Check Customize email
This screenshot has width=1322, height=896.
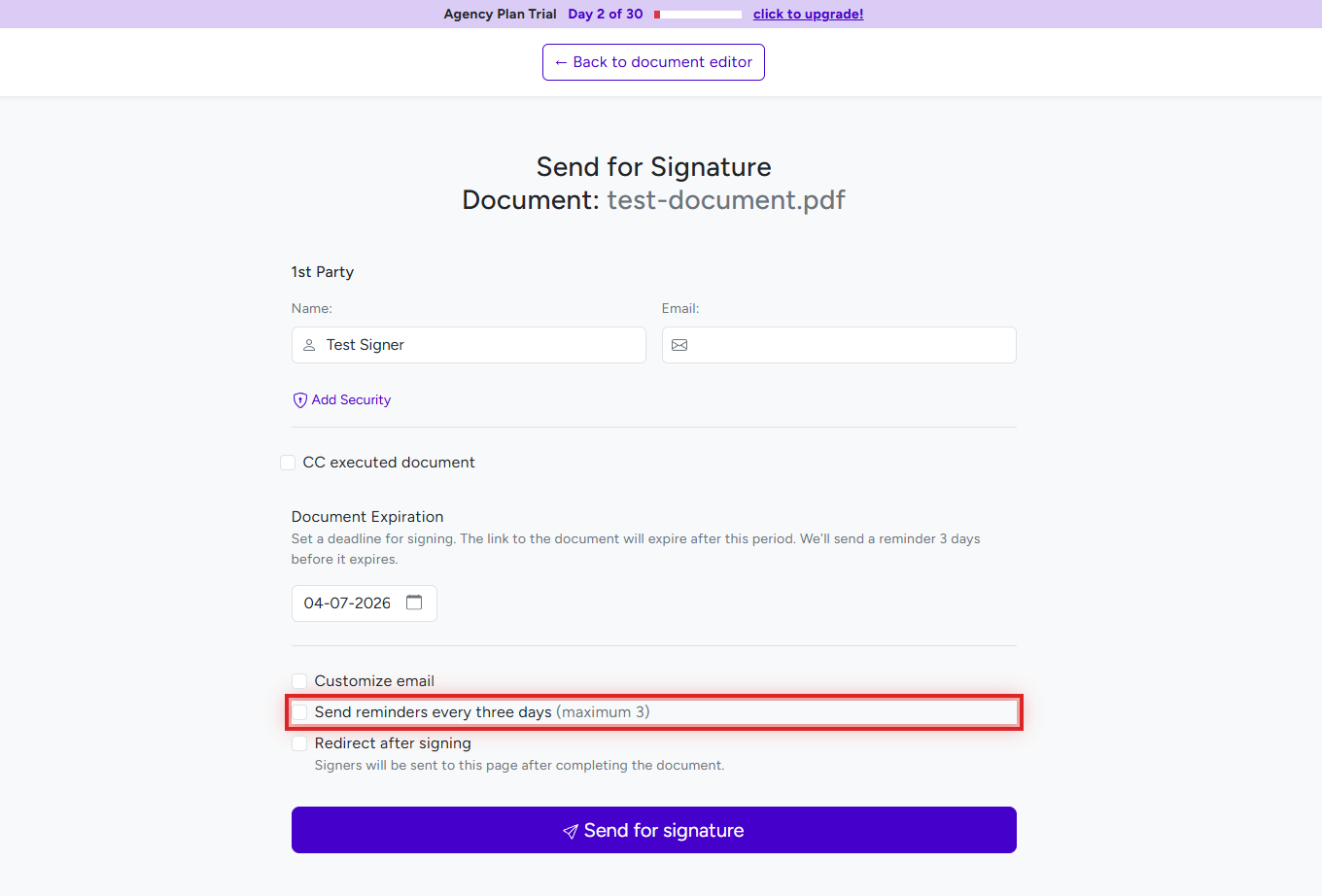(x=299, y=681)
